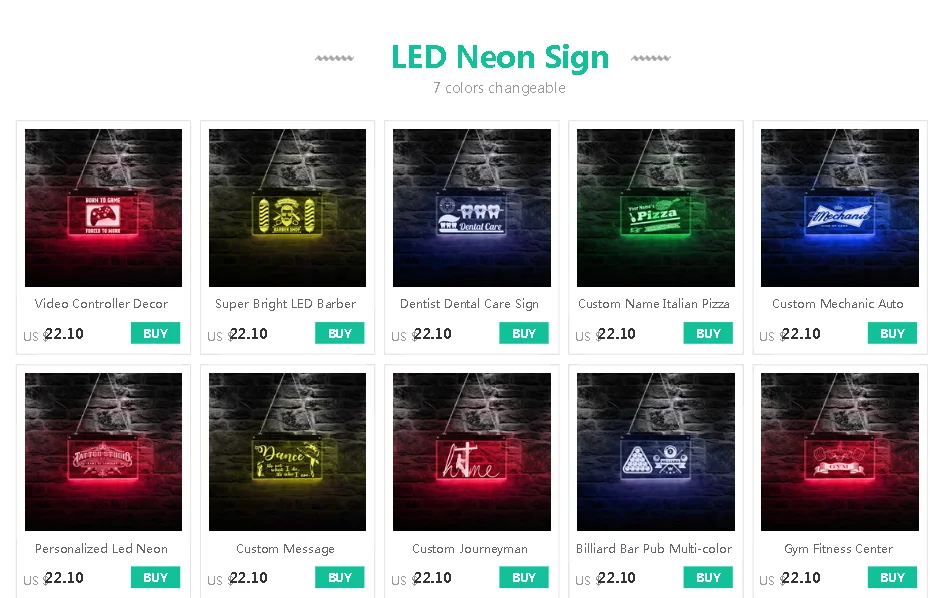Open the blue Mechanic sign image
This screenshot has width=943, height=598.
[x=840, y=208]
